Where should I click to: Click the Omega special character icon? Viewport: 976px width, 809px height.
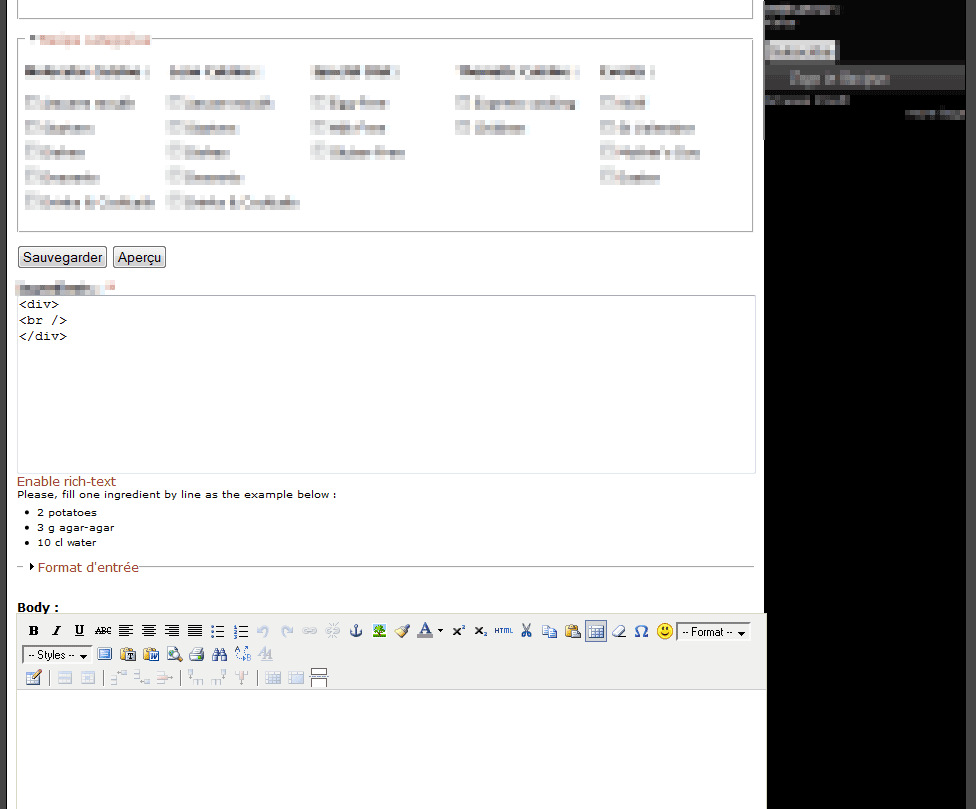click(642, 631)
